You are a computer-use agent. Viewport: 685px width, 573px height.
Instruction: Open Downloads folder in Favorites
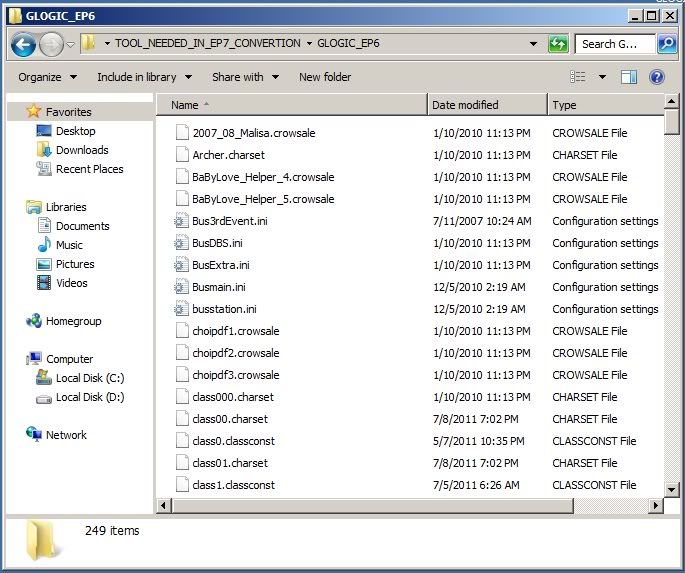(x=82, y=150)
